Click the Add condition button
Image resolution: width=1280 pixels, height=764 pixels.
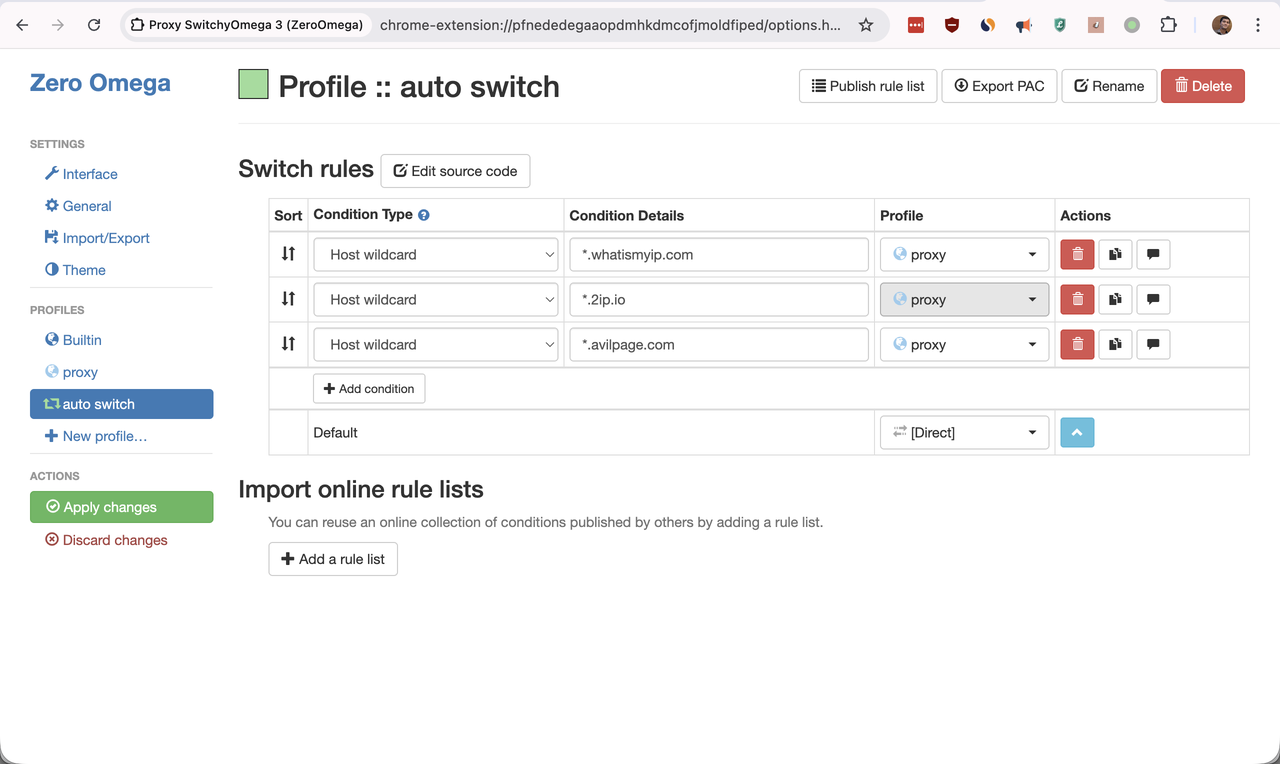369,389
